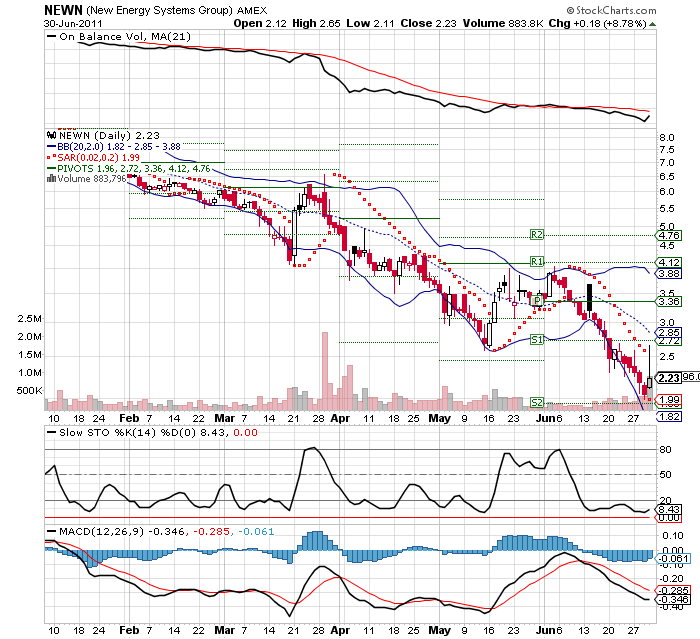Click the R2 pivot marker

click(537, 234)
